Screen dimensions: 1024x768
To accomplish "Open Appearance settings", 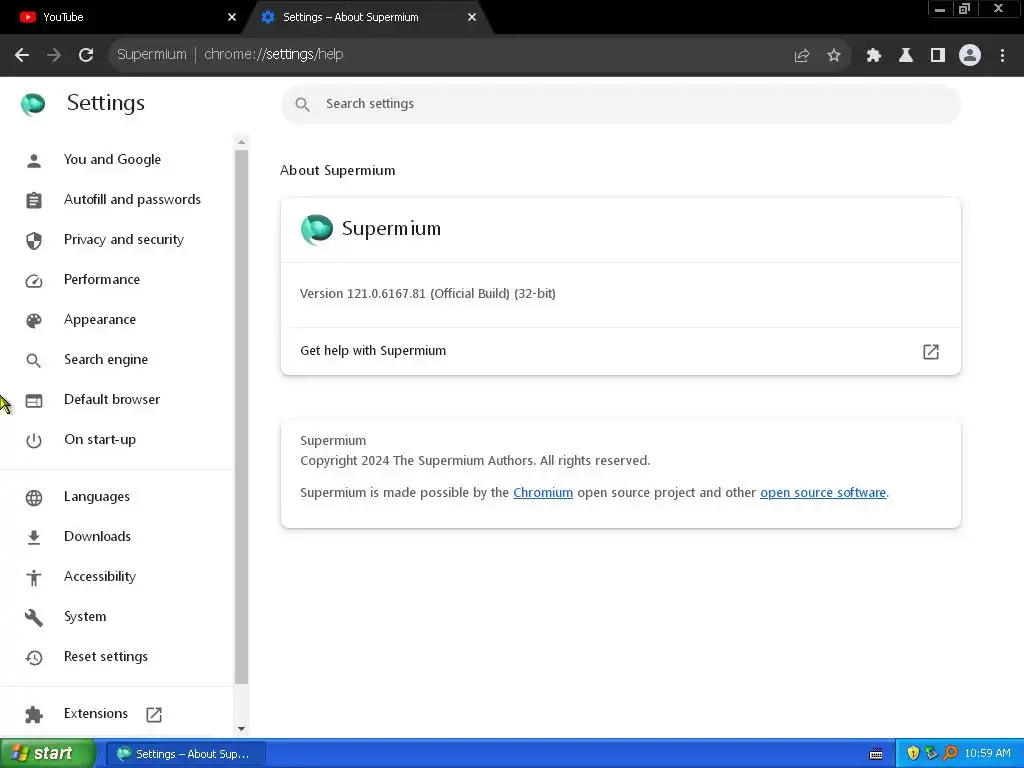I will (100, 319).
